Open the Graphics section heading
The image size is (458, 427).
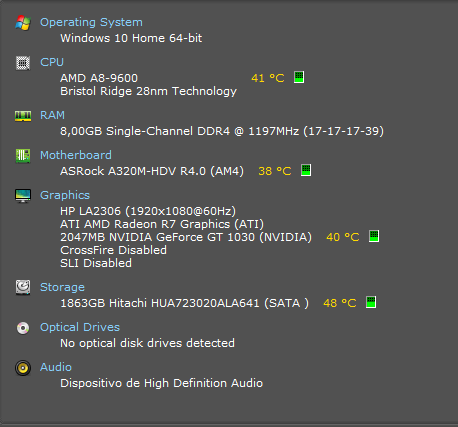(x=65, y=195)
